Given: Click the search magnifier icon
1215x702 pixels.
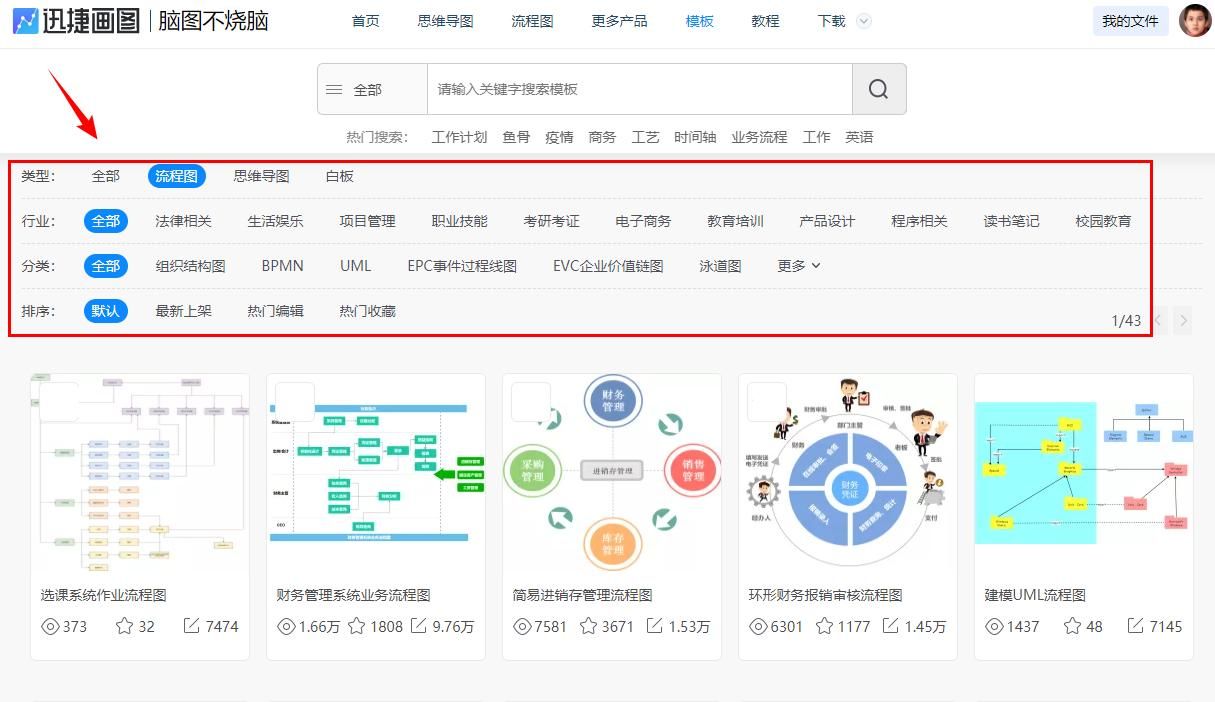Looking at the screenshot, I should (878, 89).
